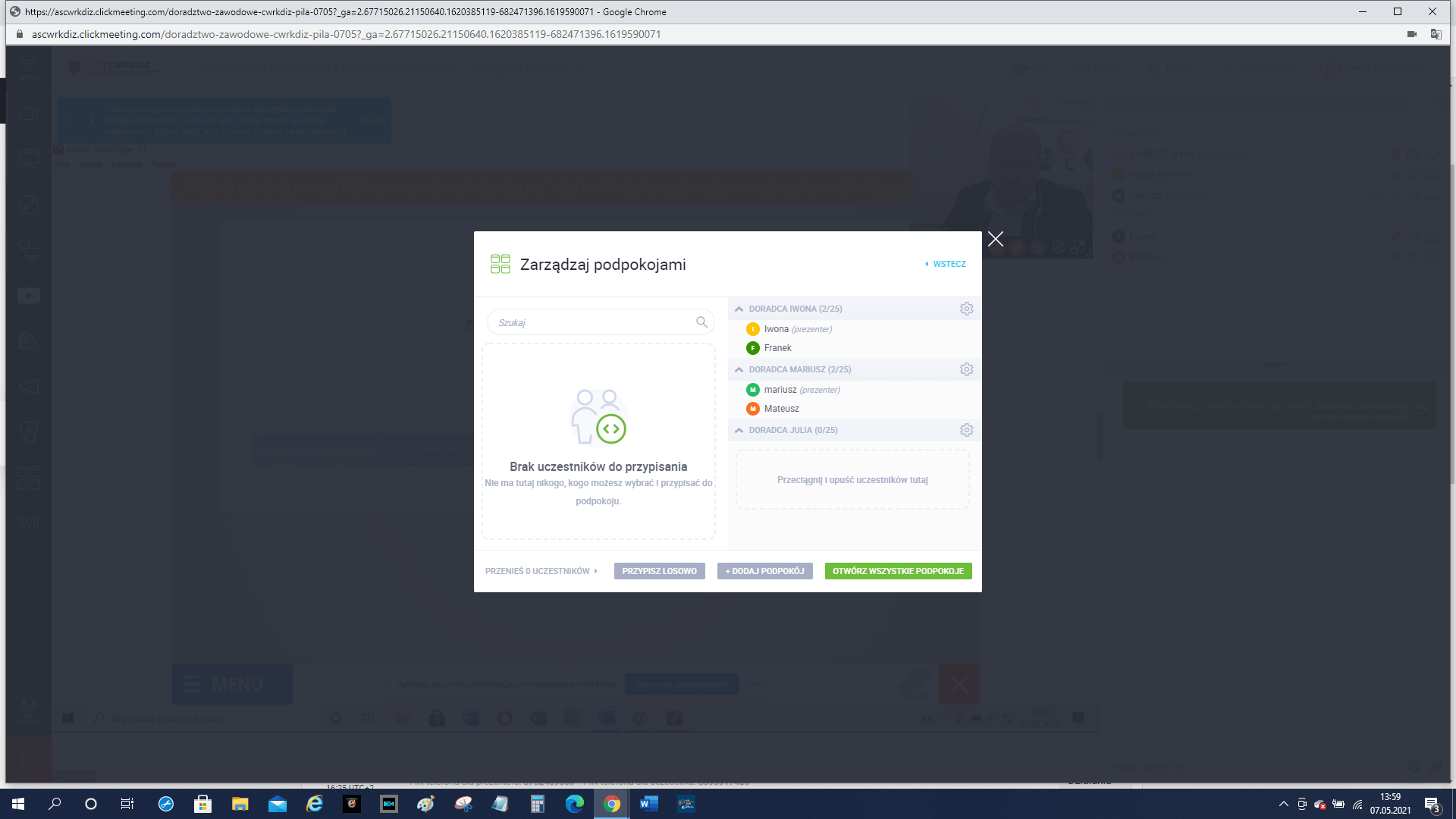1456x819 pixels.
Task: Collapse the Doradca Iwona room list
Action: [739, 309]
